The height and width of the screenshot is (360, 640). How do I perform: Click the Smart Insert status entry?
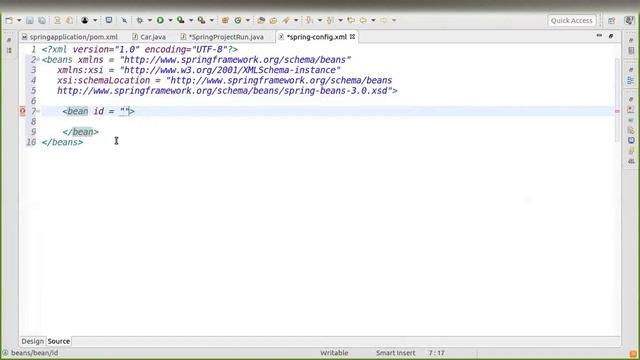[x=395, y=353]
